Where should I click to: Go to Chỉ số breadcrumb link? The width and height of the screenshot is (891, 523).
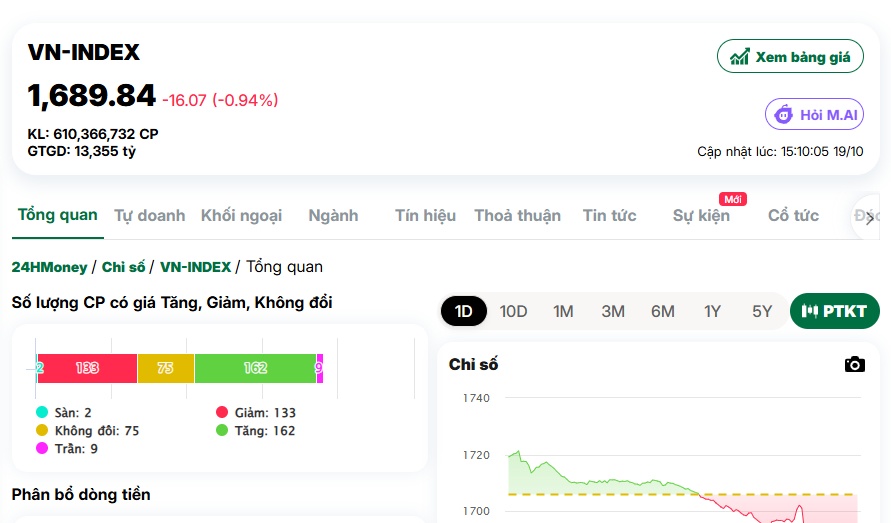(x=123, y=267)
